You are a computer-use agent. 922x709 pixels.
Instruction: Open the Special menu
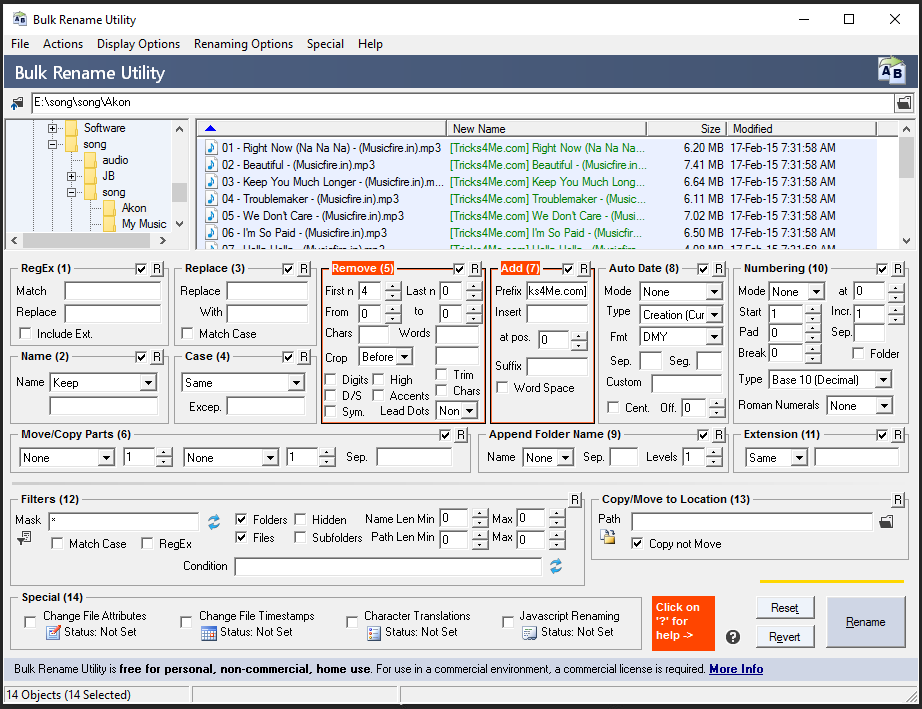tap(325, 44)
